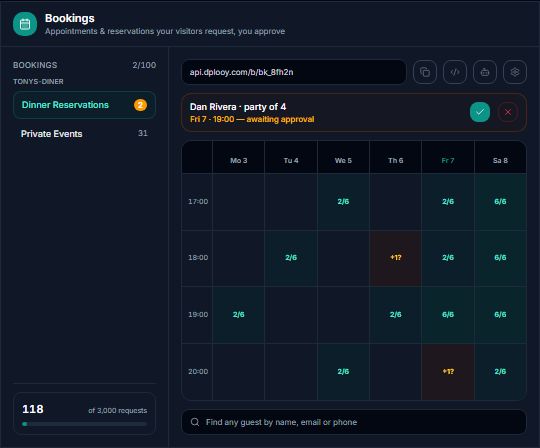Image resolution: width=540 pixels, height=448 pixels.
Task: Open Saturday 19:00 slot showing 6/6
Action: pyautogui.click(x=500, y=315)
